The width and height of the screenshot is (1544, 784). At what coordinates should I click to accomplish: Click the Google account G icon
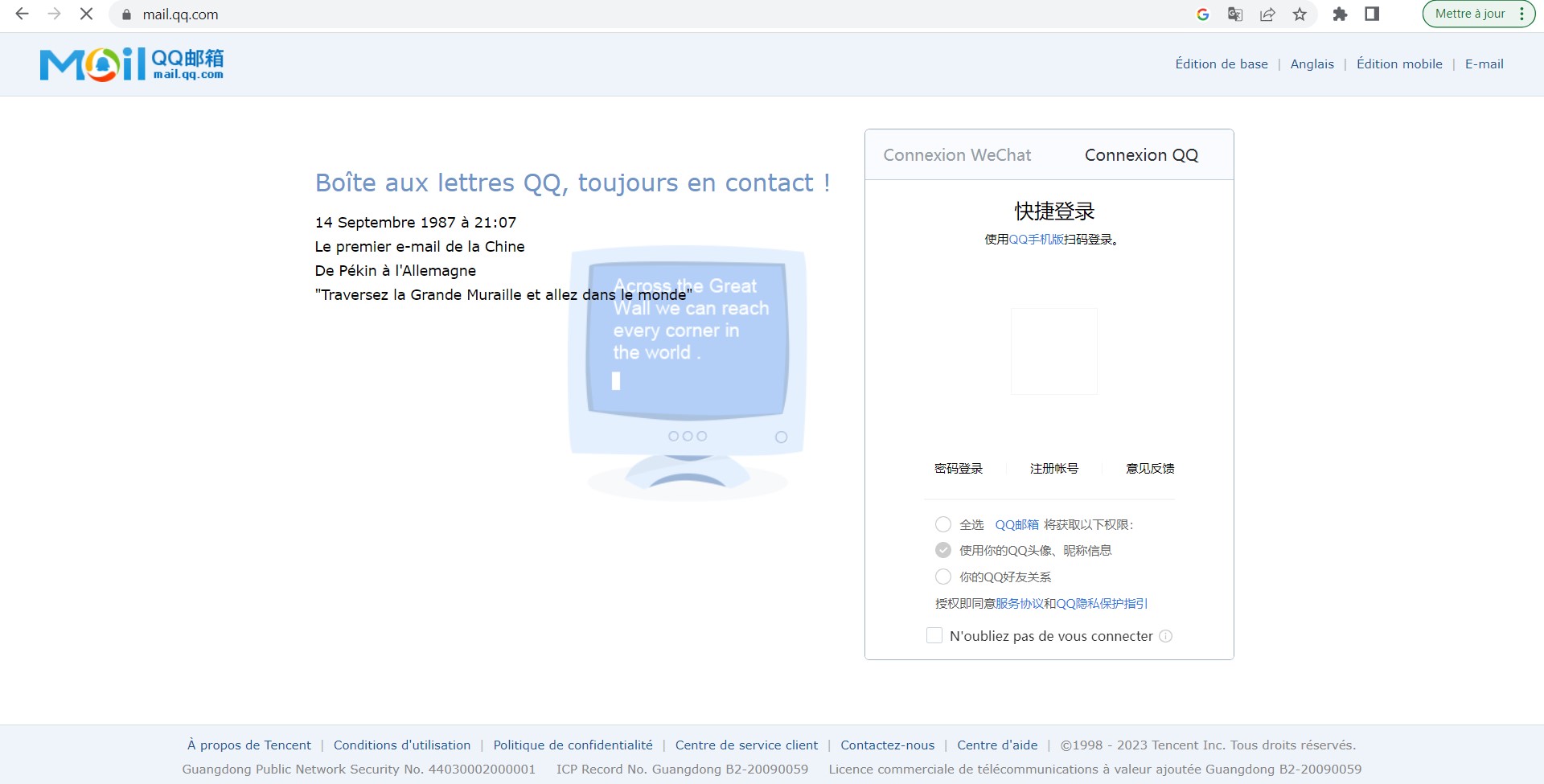pyautogui.click(x=1203, y=14)
